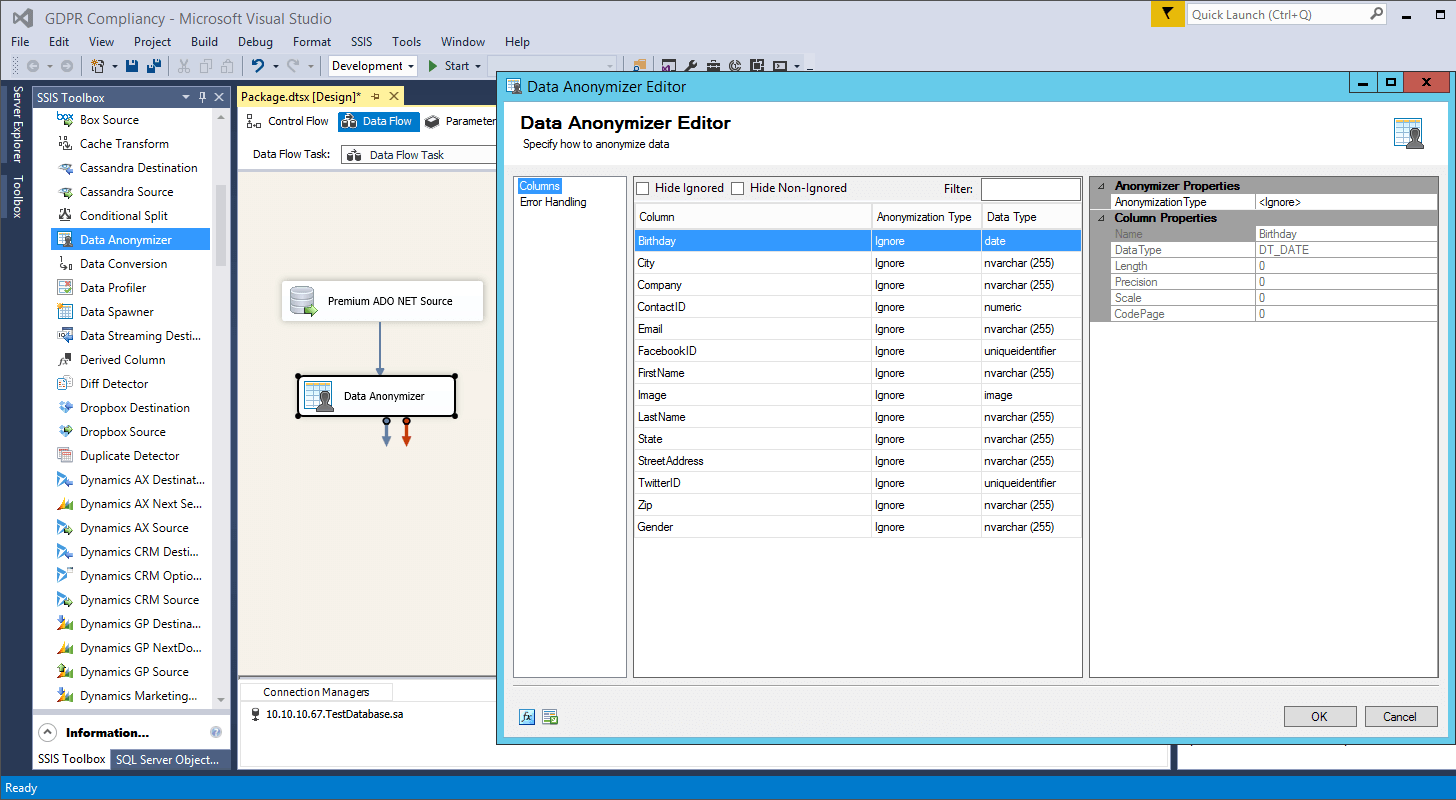The image size is (1456, 800).
Task: Click the documentation icon next to fx
Action: tap(550, 717)
